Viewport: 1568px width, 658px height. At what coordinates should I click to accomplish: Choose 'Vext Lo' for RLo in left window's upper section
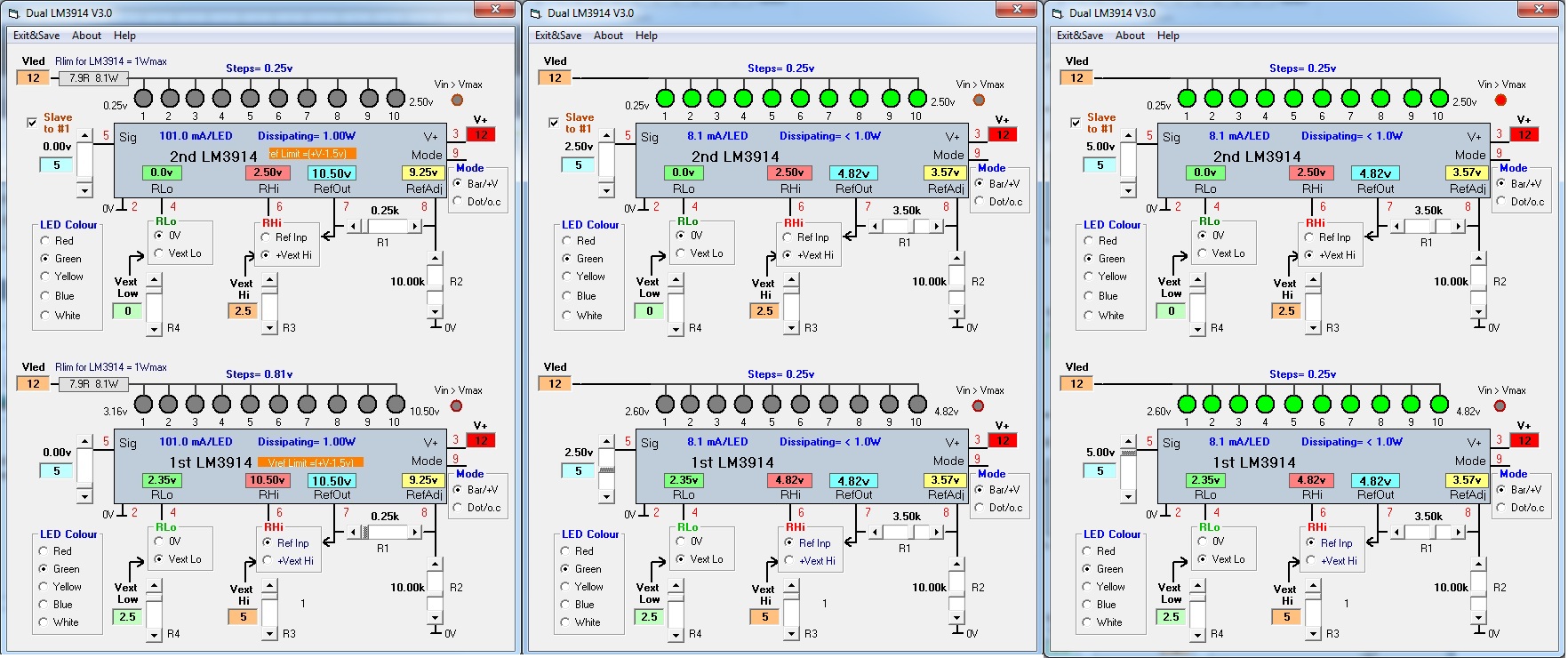159,253
